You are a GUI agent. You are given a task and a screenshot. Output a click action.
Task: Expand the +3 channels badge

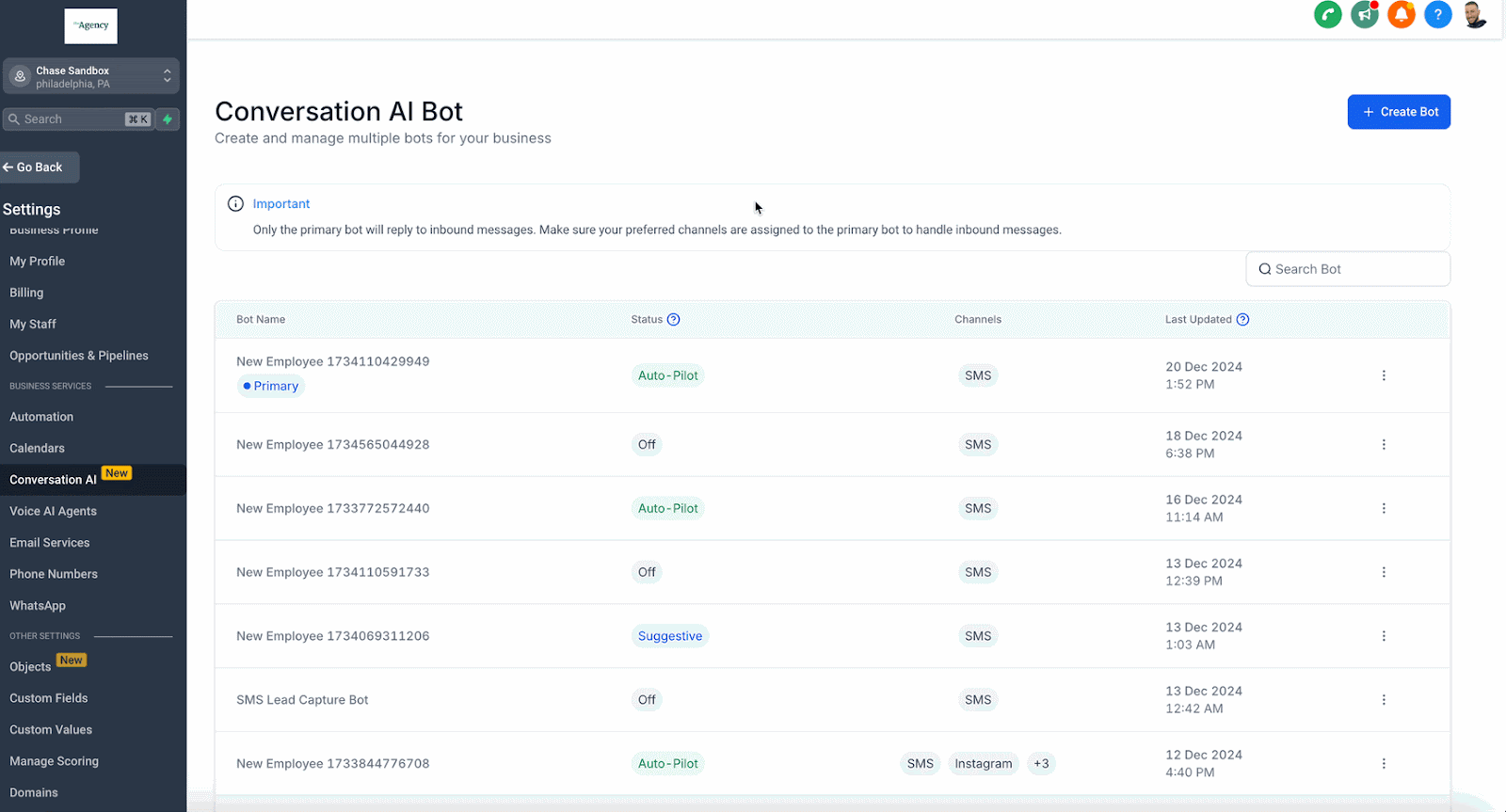[x=1041, y=764]
